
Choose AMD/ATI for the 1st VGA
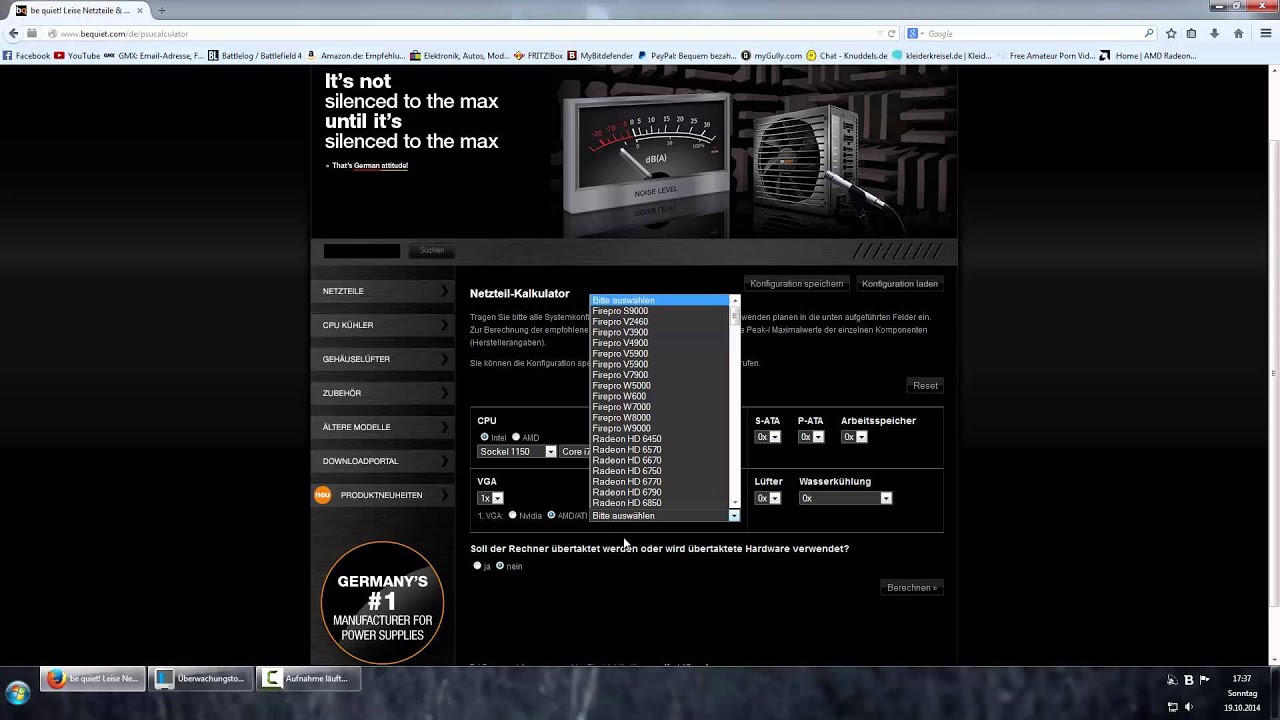tap(551, 515)
